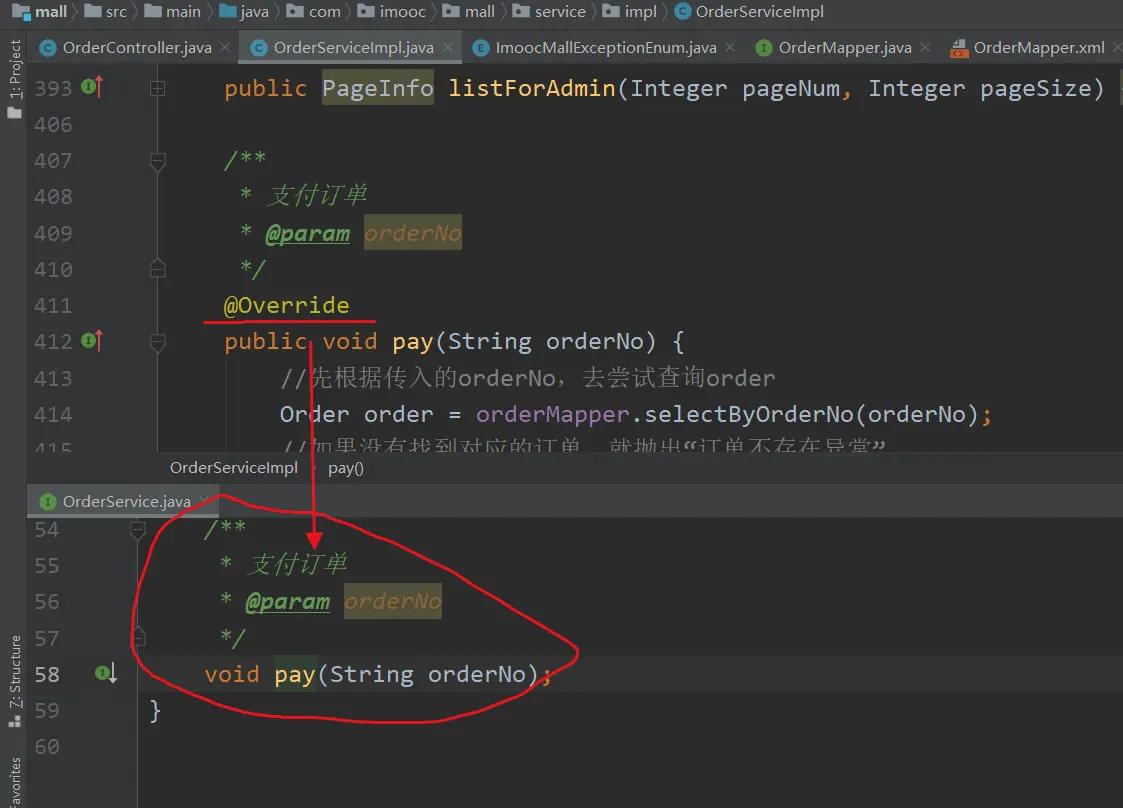Collapse the Javadoc fold marker on line 410
Image resolution: width=1123 pixels, height=808 pixels.
(158, 269)
